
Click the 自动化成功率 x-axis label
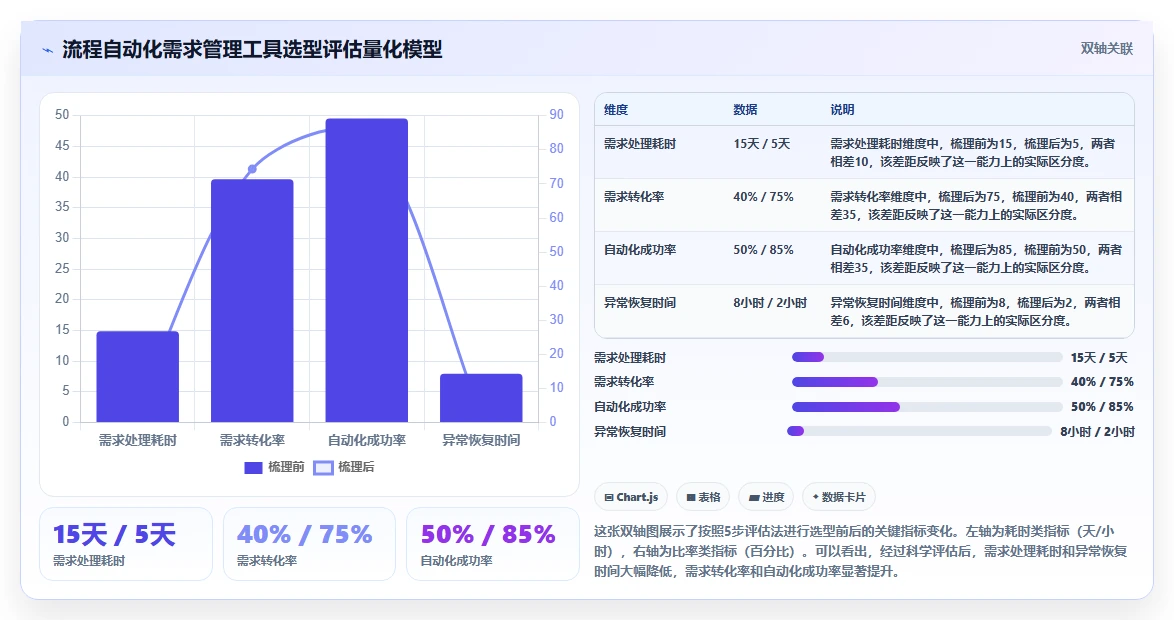pyautogui.click(x=367, y=440)
